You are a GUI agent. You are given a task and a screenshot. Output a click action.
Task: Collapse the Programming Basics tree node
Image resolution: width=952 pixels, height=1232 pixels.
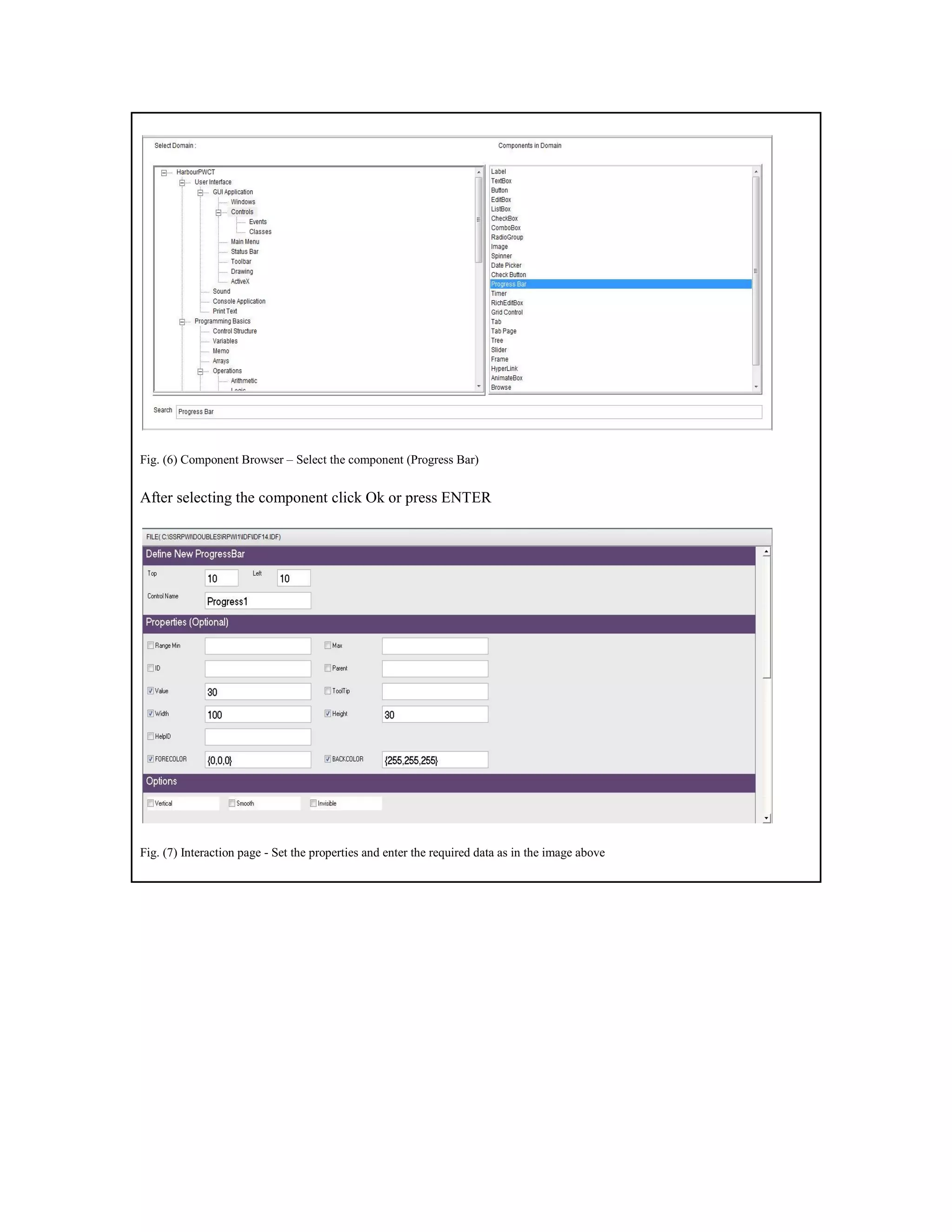(x=182, y=322)
